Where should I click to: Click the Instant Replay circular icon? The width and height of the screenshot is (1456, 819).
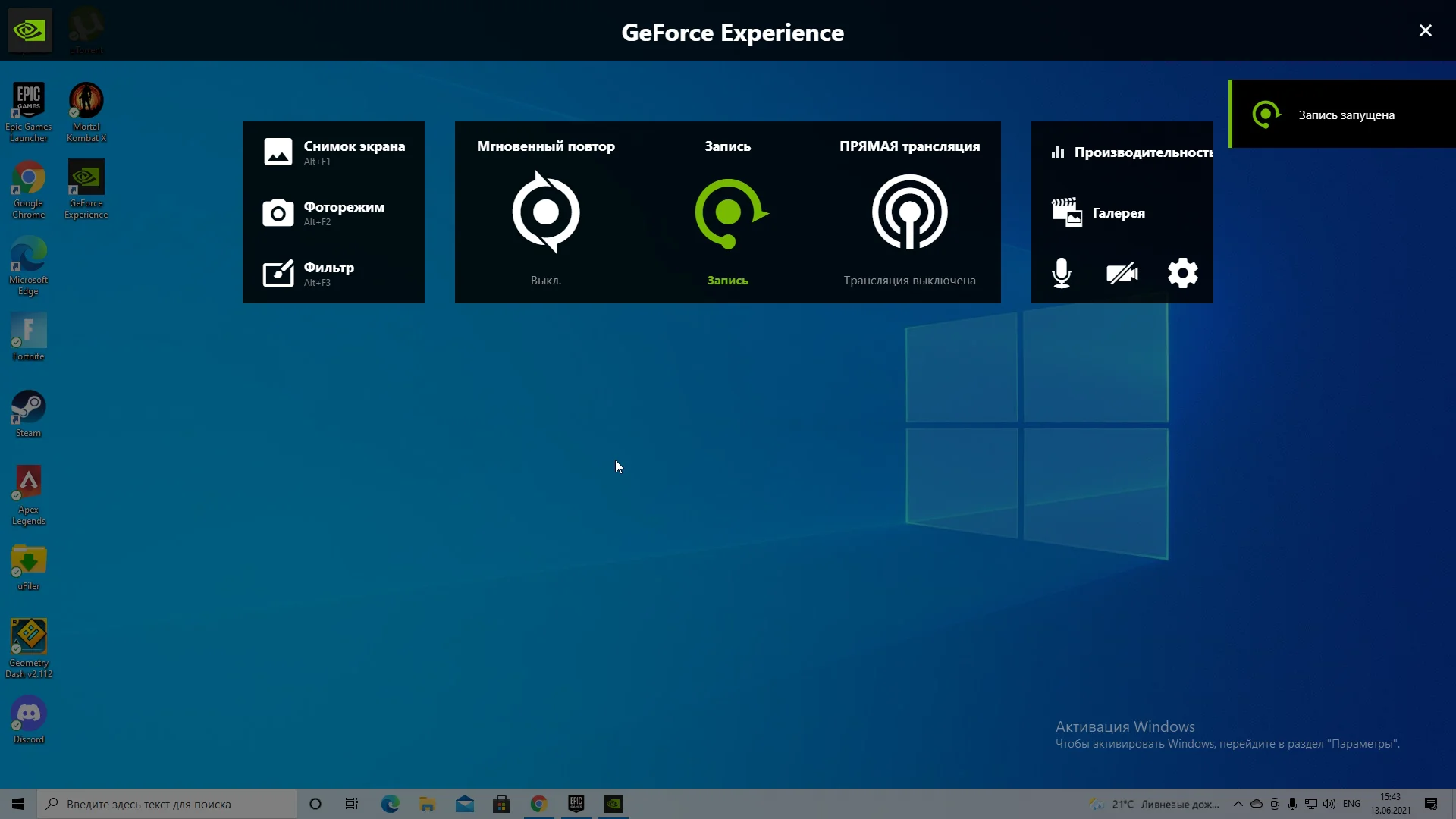[x=546, y=212]
